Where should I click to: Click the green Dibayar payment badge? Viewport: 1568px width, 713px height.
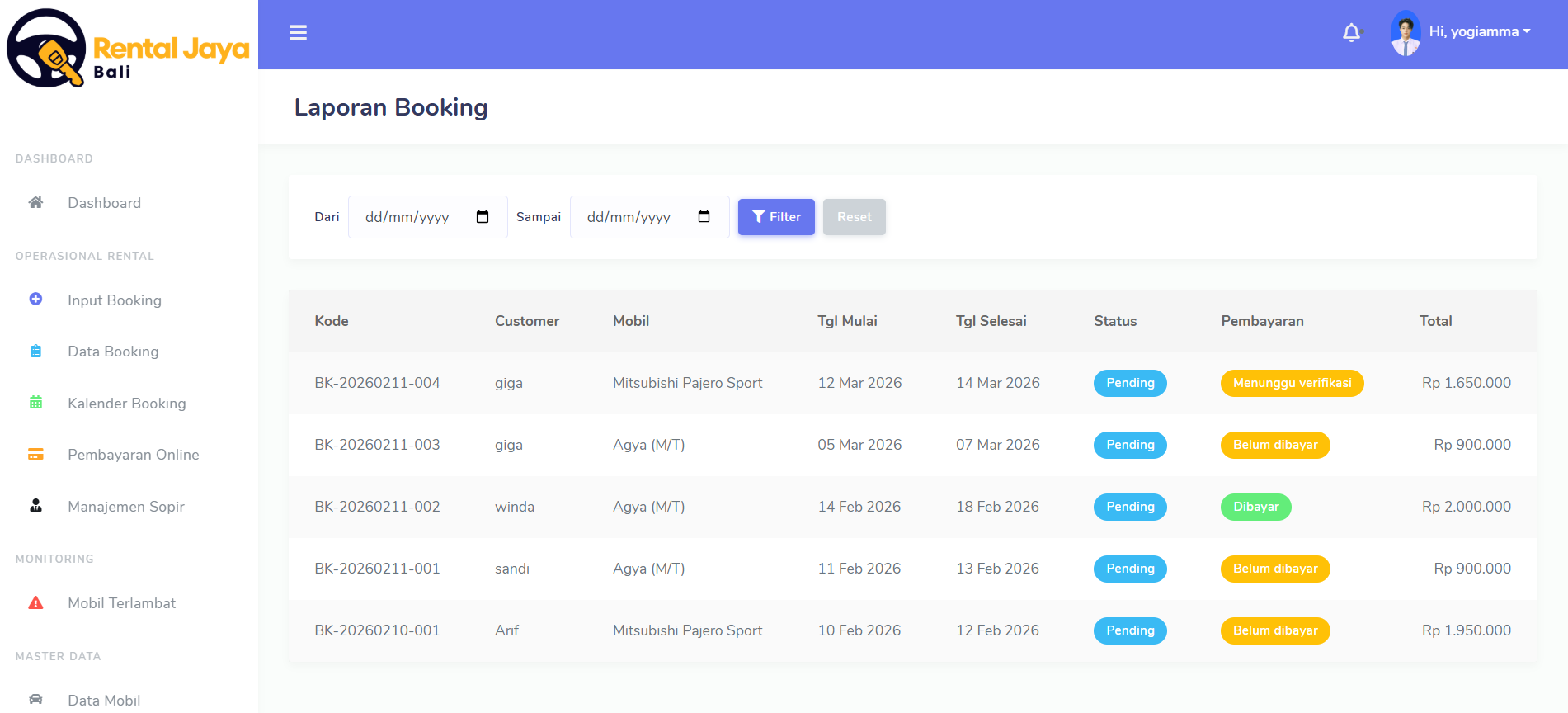click(1255, 507)
